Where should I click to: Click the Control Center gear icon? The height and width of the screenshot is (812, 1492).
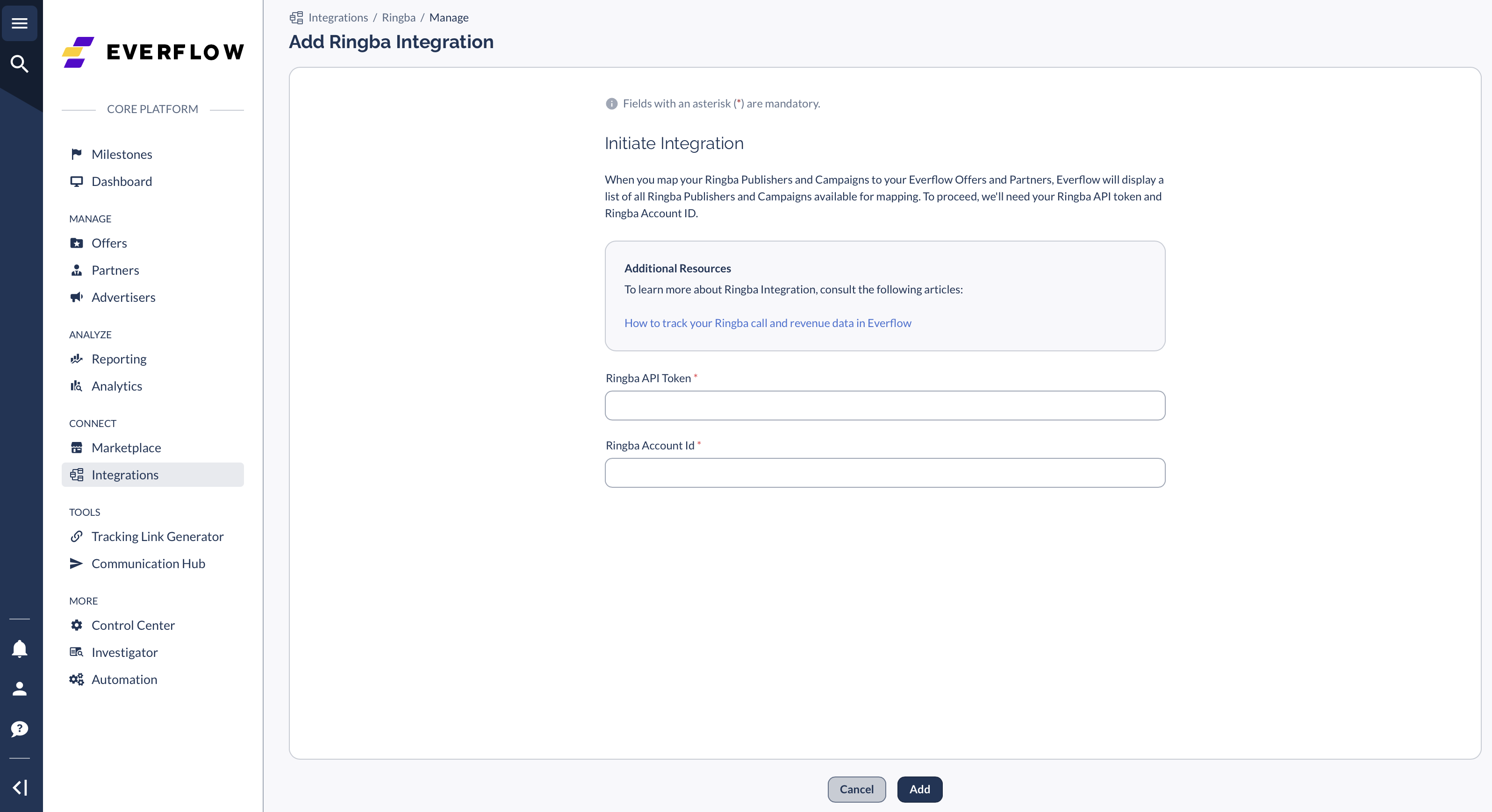coord(77,625)
